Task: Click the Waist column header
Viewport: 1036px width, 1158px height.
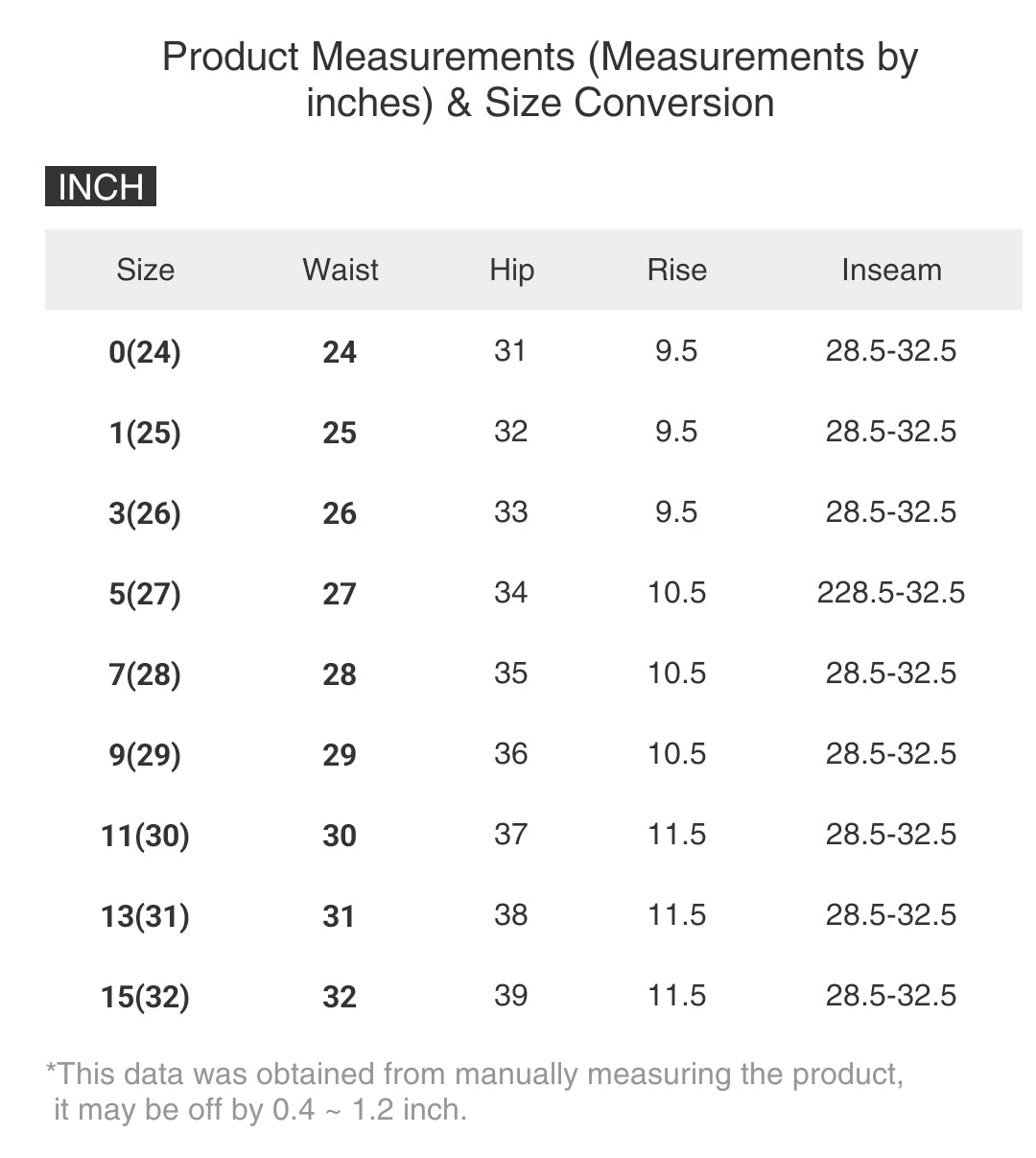Action: (341, 270)
